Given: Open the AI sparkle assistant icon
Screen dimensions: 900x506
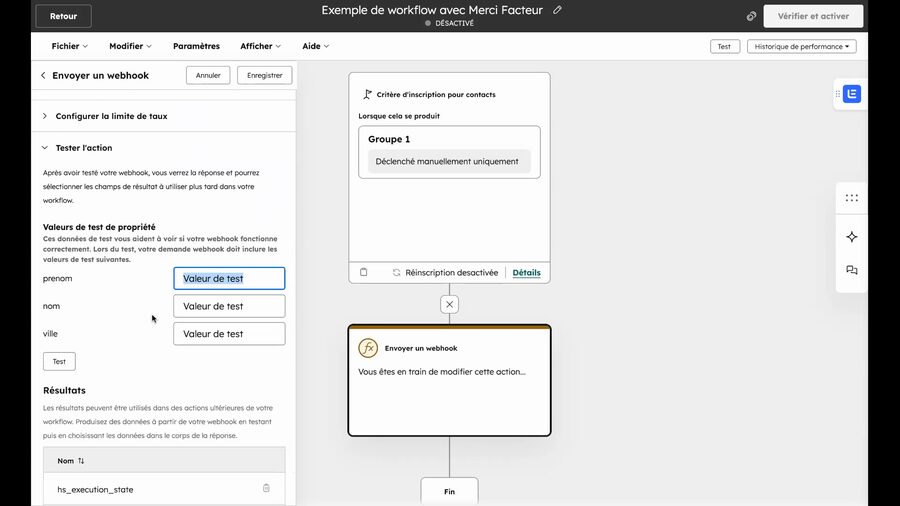Looking at the screenshot, I should (852, 236).
